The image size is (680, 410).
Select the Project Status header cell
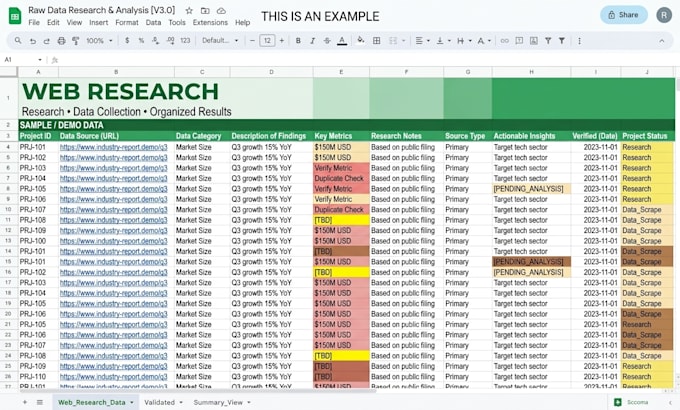(x=647, y=136)
